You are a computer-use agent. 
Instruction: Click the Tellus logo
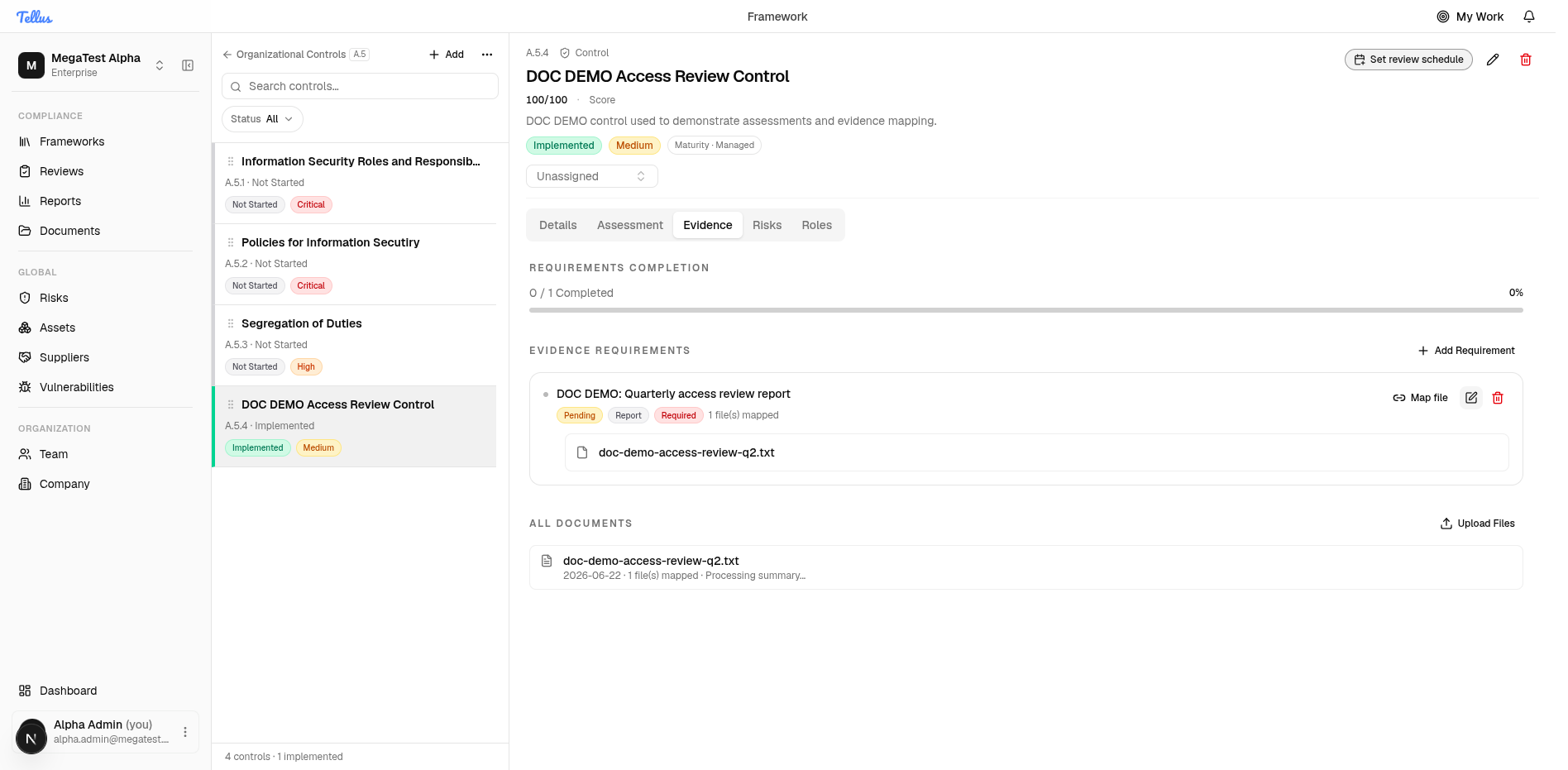click(x=35, y=17)
